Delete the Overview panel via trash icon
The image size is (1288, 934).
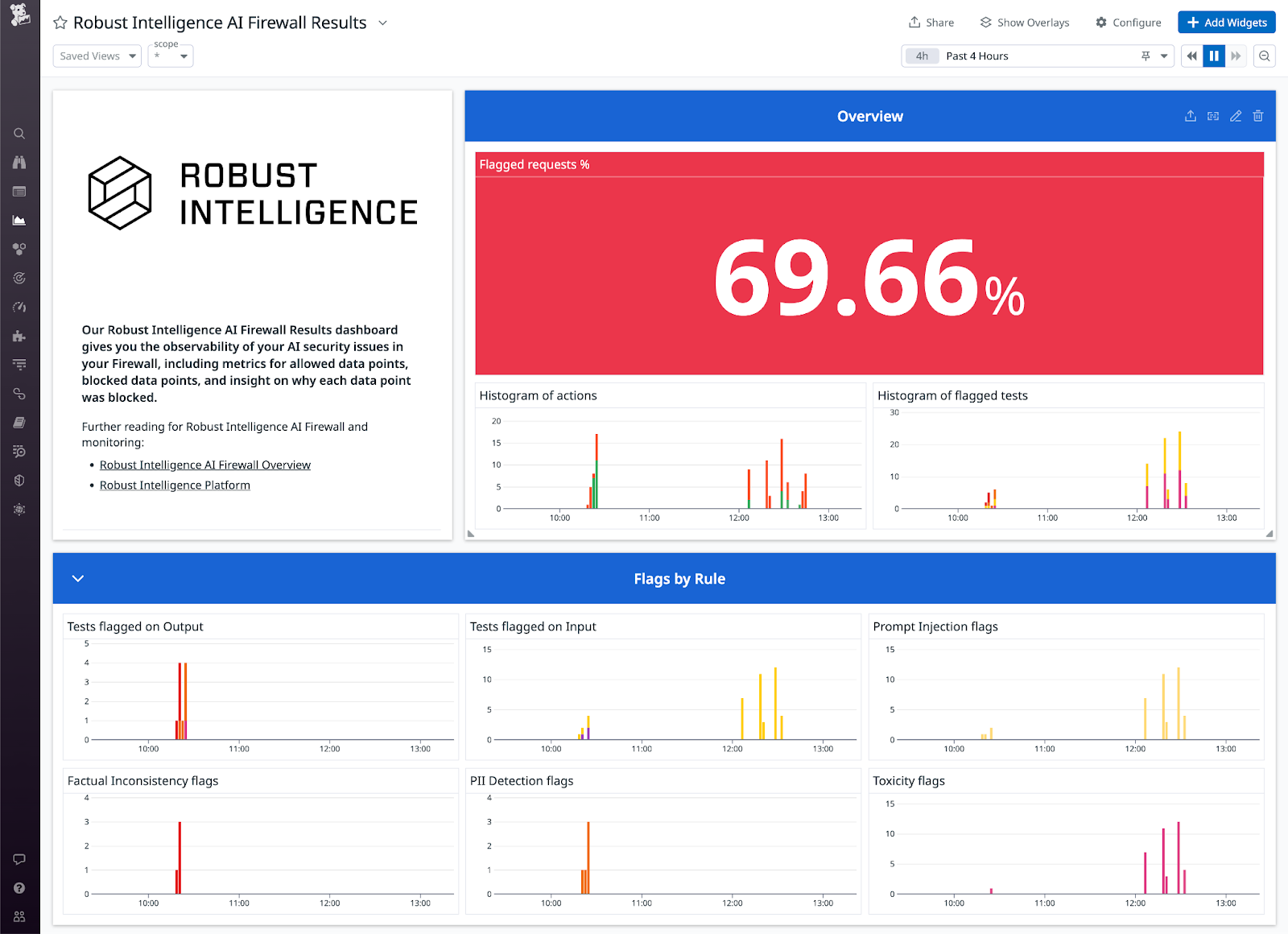[1257, 116]
